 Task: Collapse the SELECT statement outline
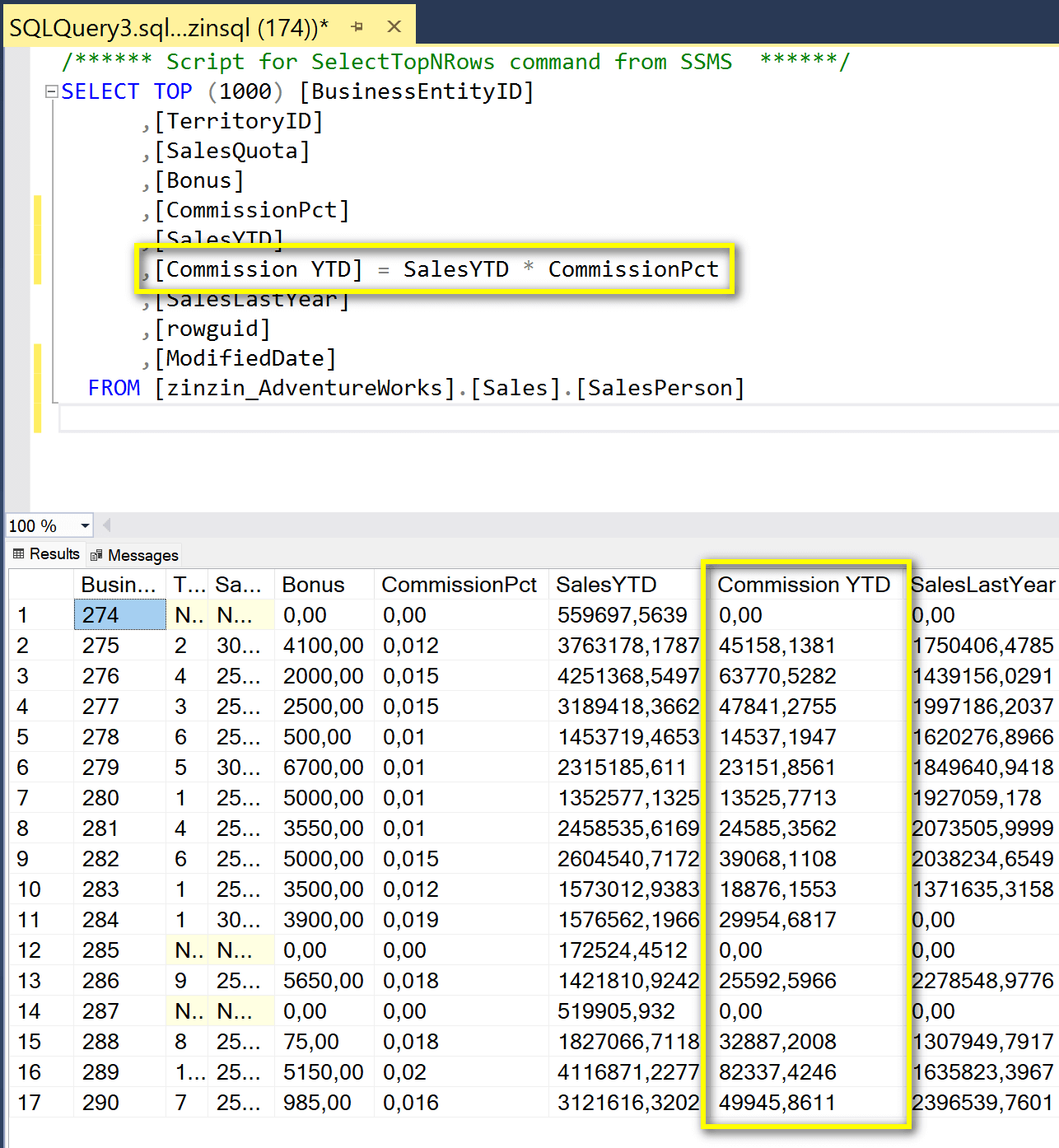tap(51, 91)
